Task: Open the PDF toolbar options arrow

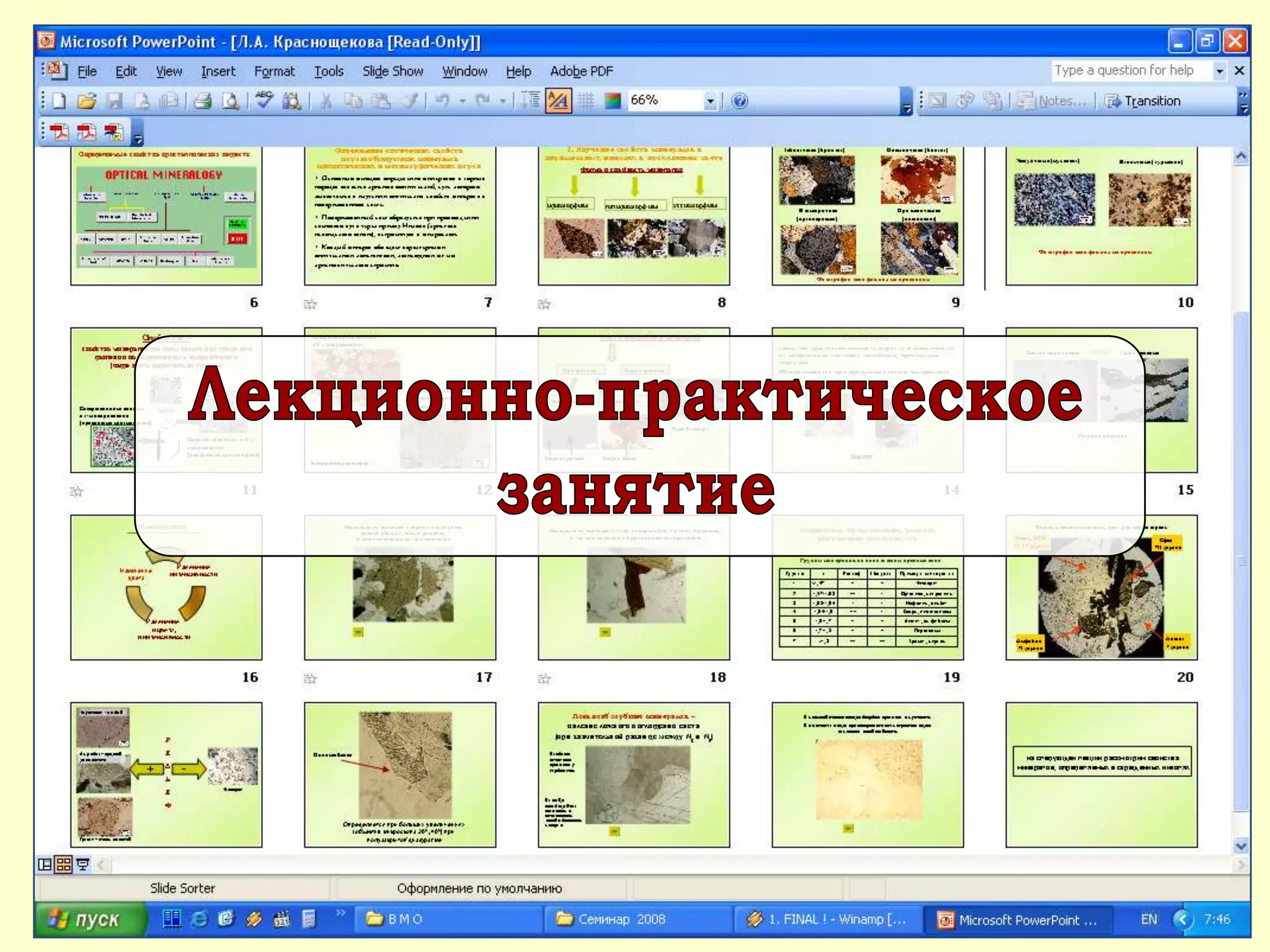Action: [138, 139]
